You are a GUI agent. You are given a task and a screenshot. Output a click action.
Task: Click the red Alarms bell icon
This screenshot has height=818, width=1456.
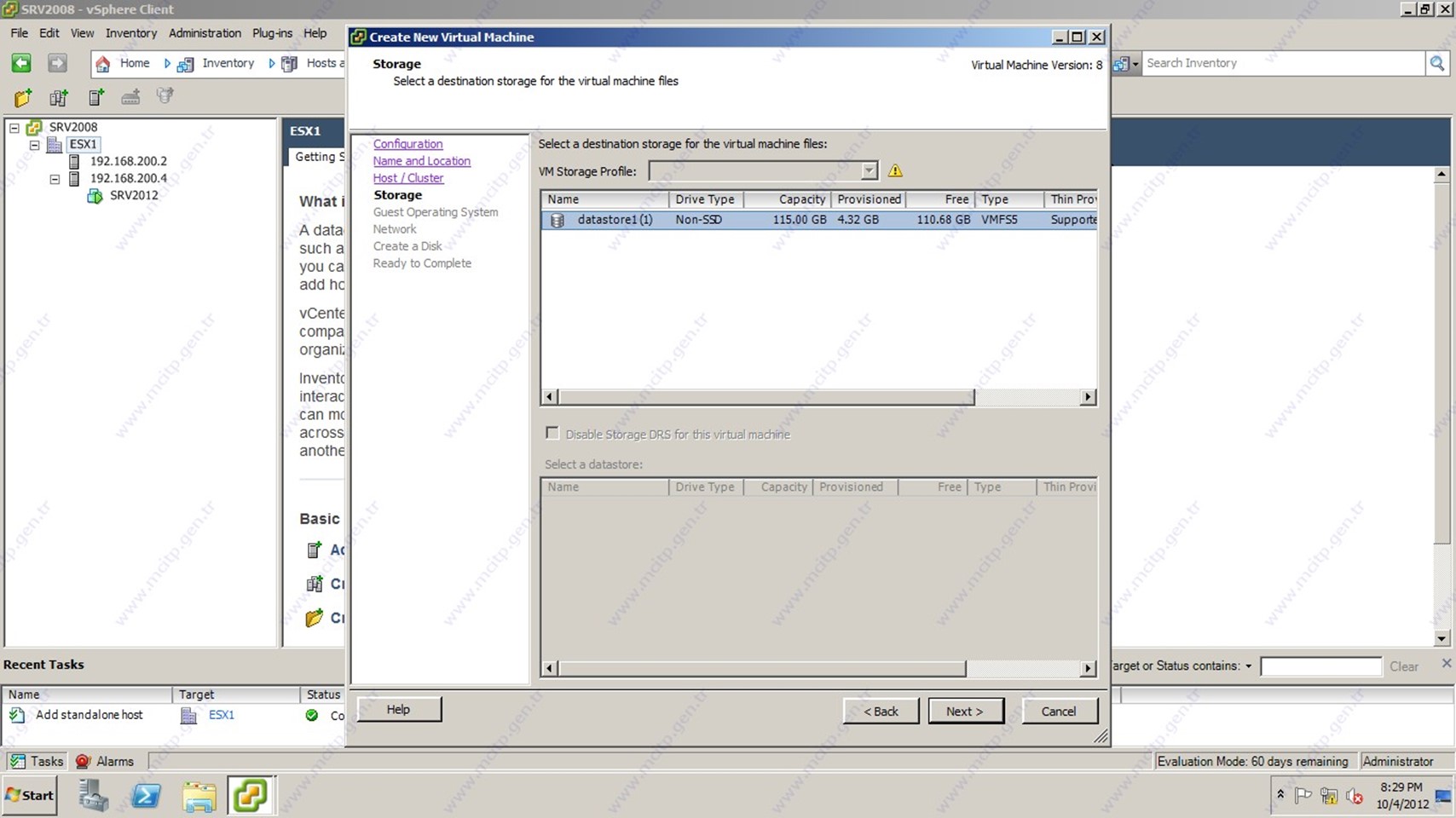tap(83, 761)
